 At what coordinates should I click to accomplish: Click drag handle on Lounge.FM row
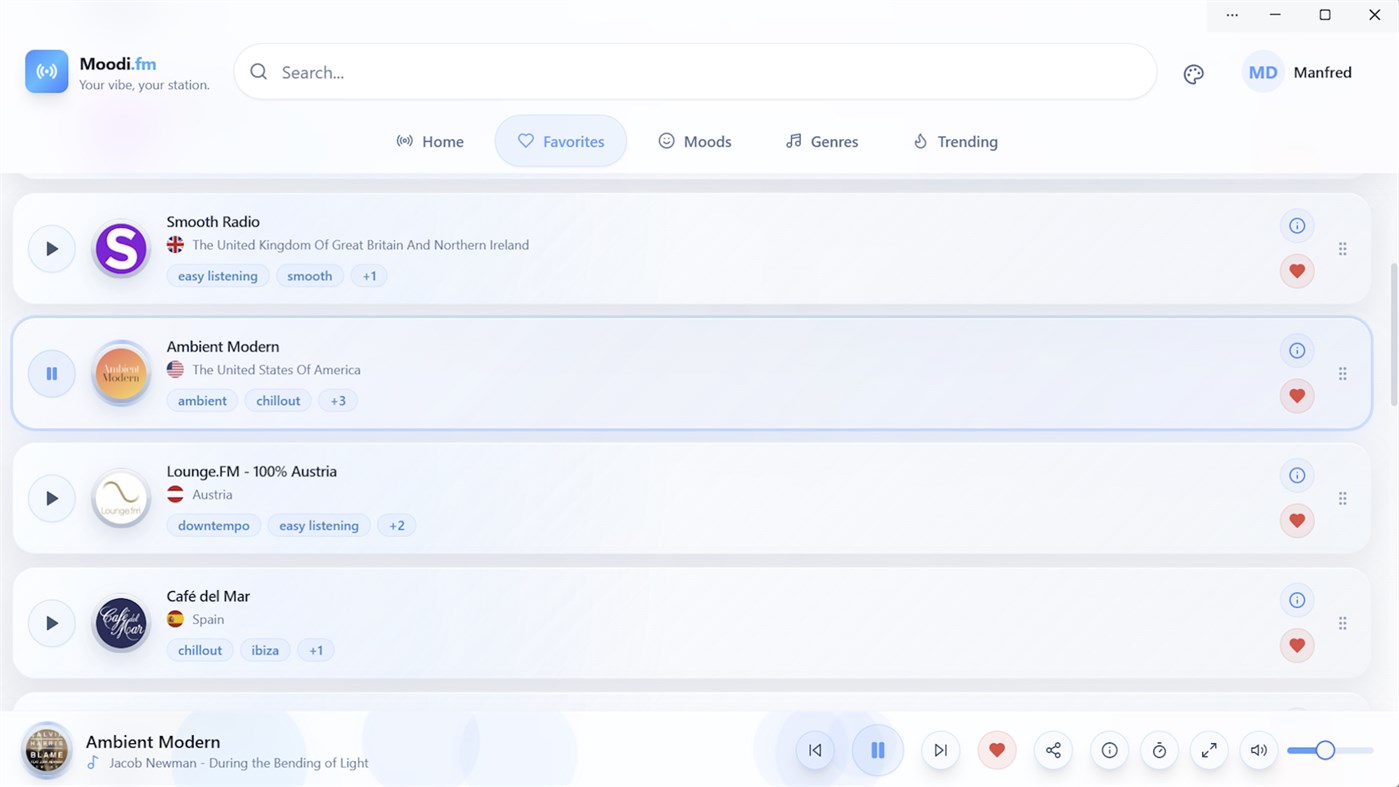(x=1342, y=498)
